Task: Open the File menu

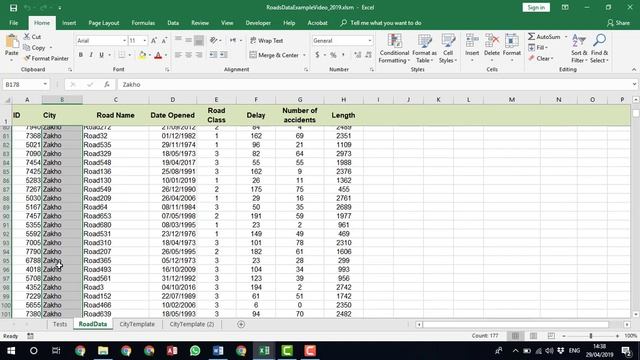Action: pyautogui.click(x=13, y=23)
